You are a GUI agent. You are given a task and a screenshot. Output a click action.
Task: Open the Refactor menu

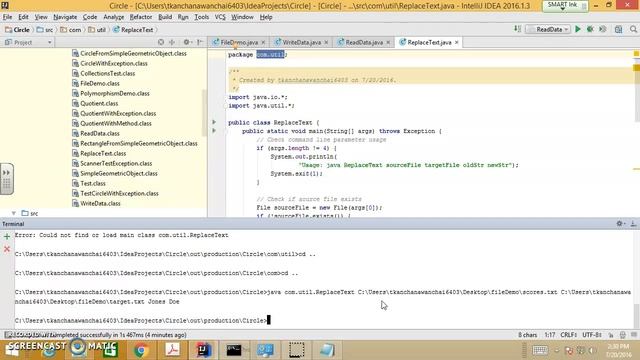click(x=141, y=17)
